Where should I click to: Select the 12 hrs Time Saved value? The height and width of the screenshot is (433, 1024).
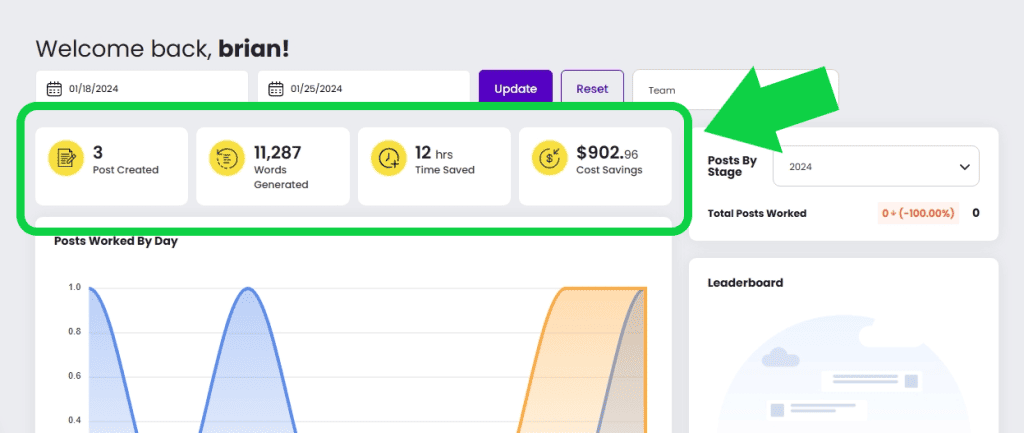pos(434,153)
